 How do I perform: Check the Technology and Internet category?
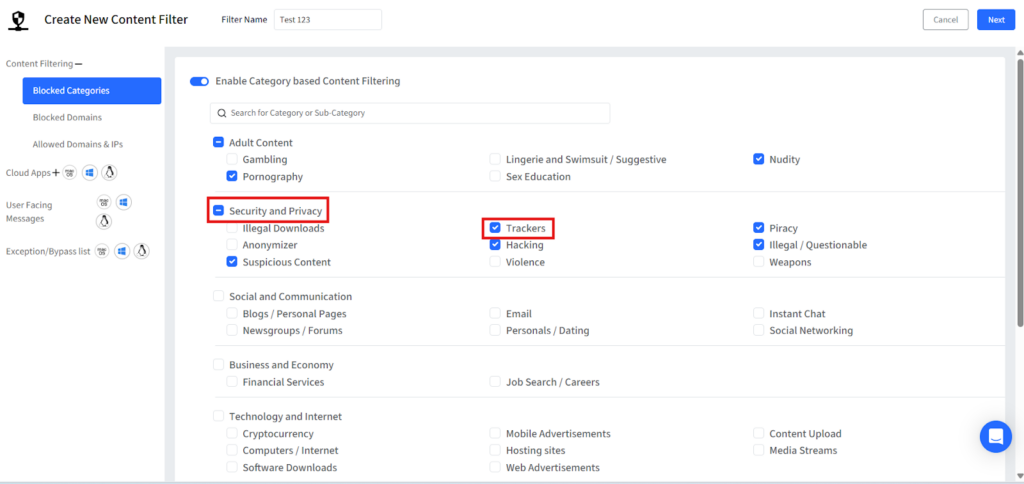pos(218,417)
